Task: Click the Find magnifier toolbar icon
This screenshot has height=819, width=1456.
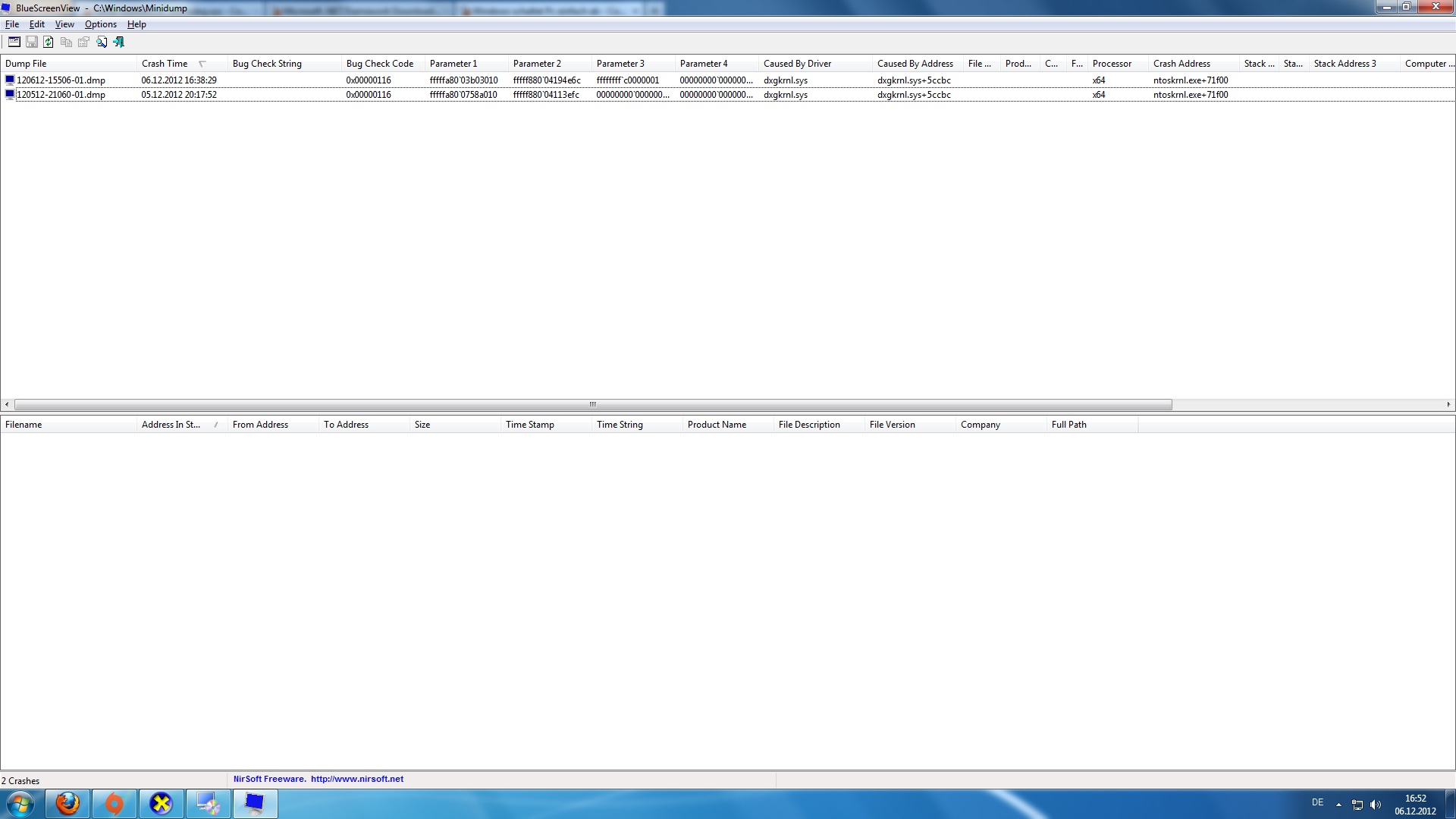Action: pyautogui.click(x=101, y=42)
